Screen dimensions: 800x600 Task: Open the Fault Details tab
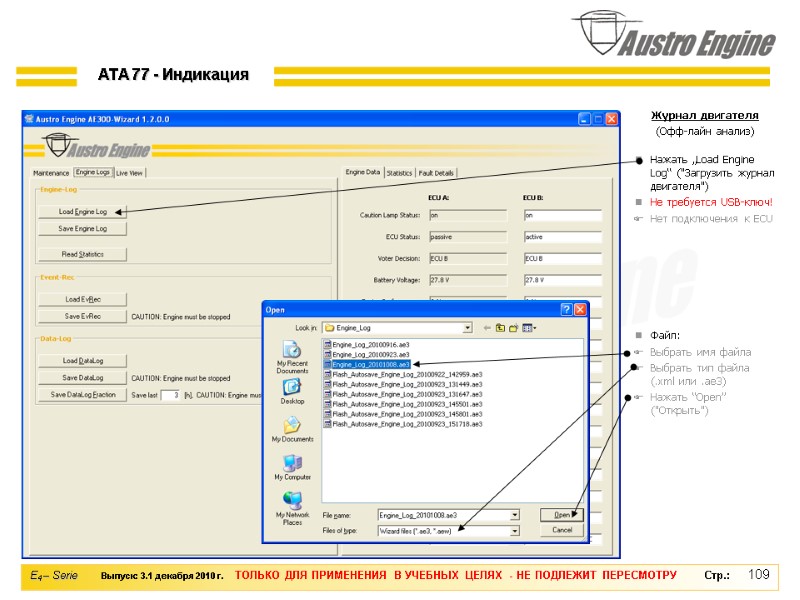436,173
